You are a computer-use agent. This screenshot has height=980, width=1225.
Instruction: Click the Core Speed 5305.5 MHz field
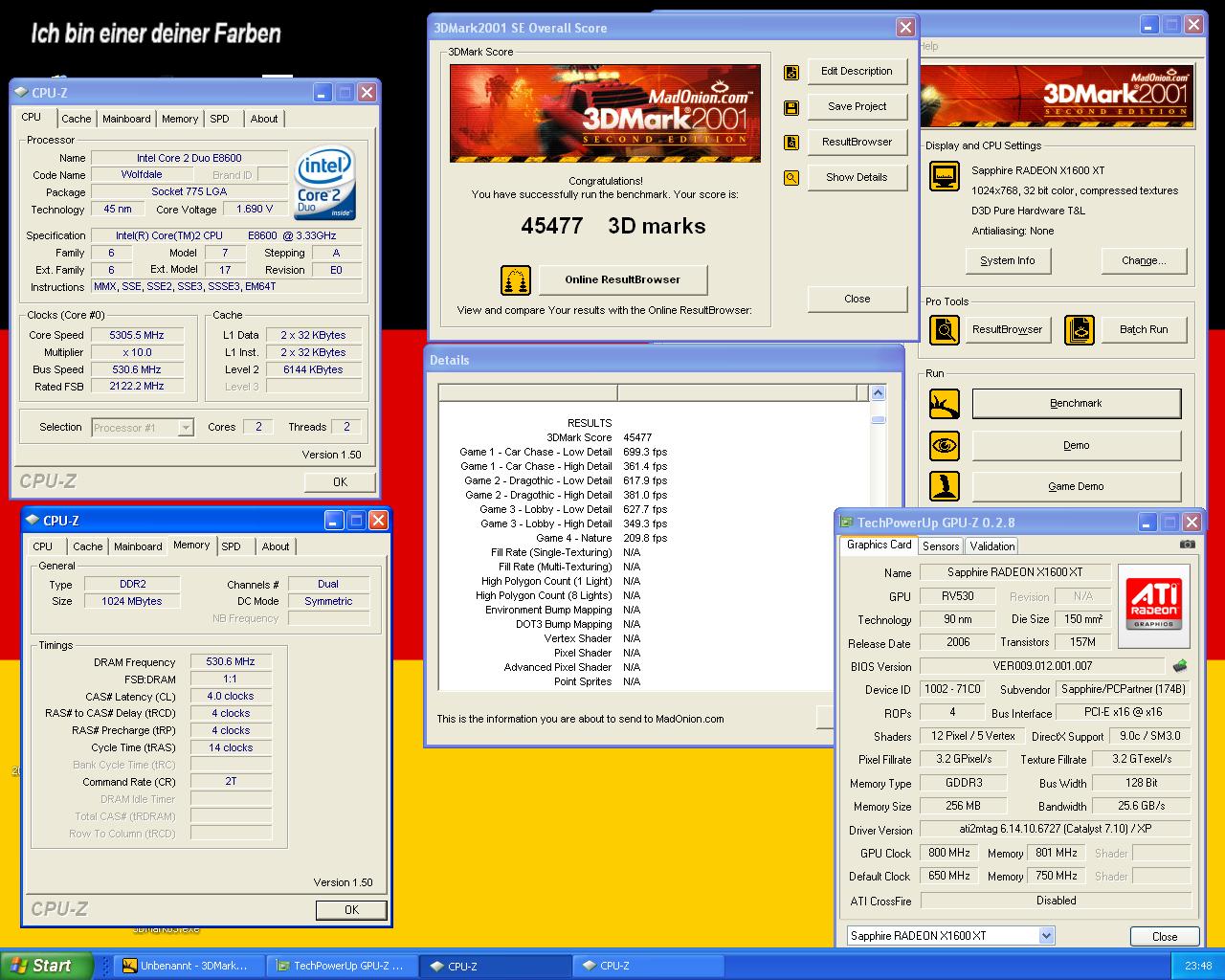[x=137, y=335]
